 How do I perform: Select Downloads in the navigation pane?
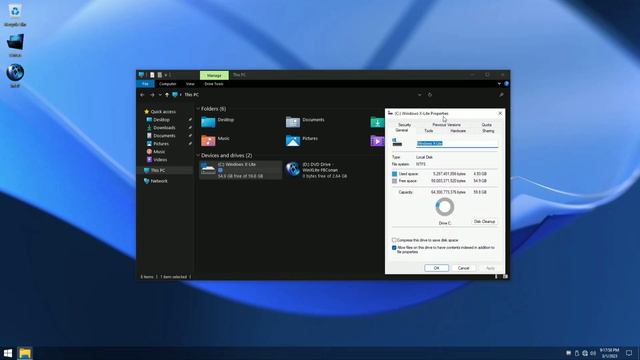(x=164, y=128)
